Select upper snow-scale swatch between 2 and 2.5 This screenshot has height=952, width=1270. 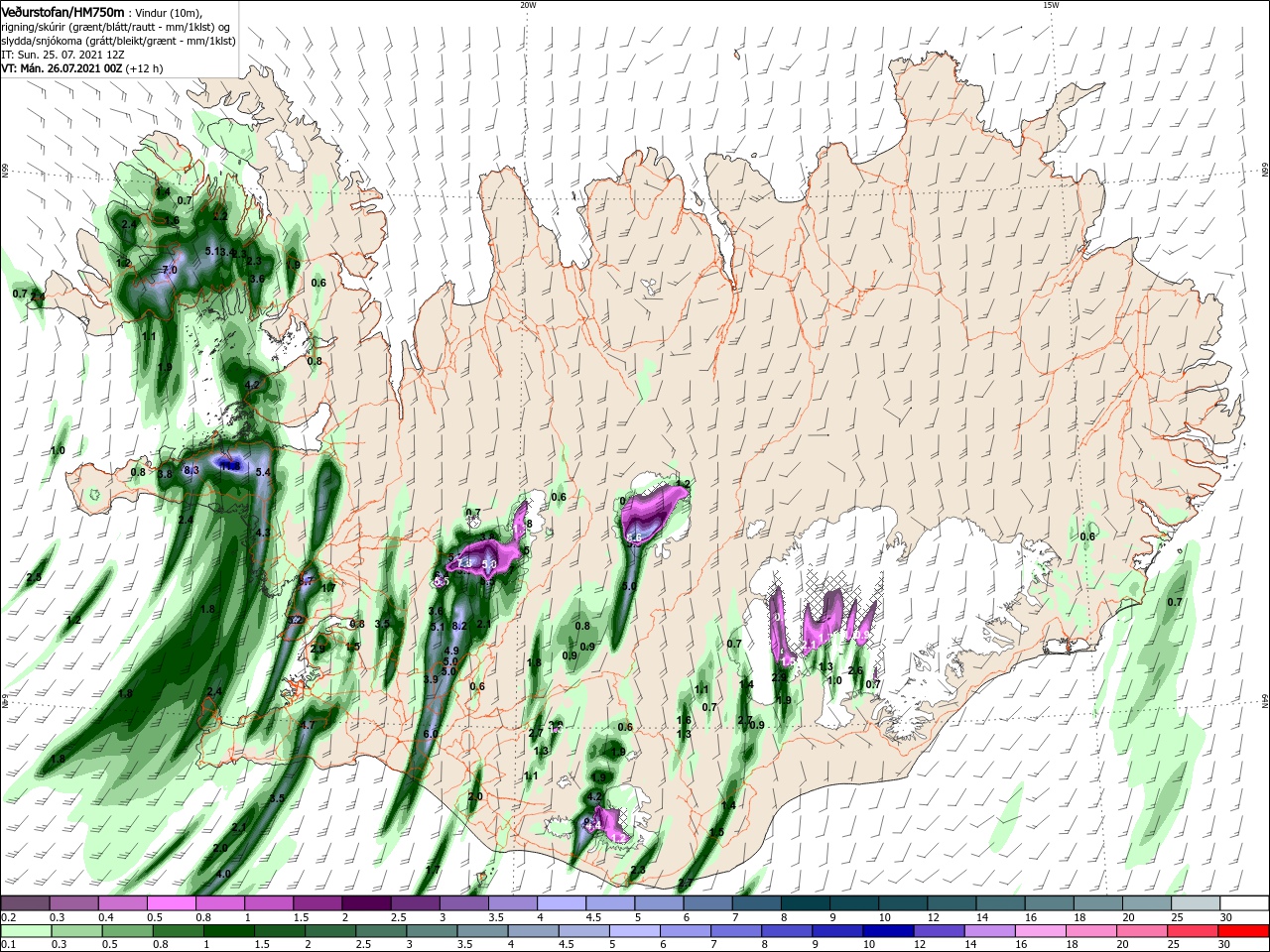click(x=365, y=903)
